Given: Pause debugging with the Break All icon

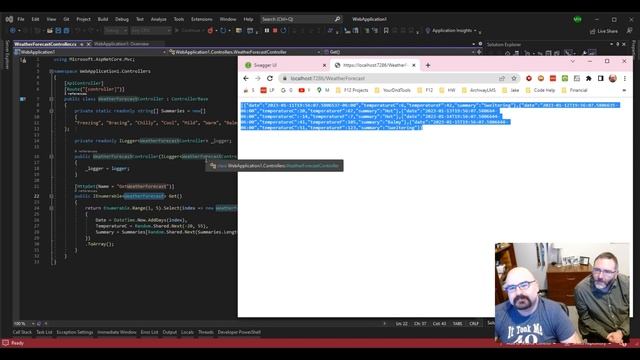Looking at the screenshot, I should pyautogui.click(x=267, y=31).
